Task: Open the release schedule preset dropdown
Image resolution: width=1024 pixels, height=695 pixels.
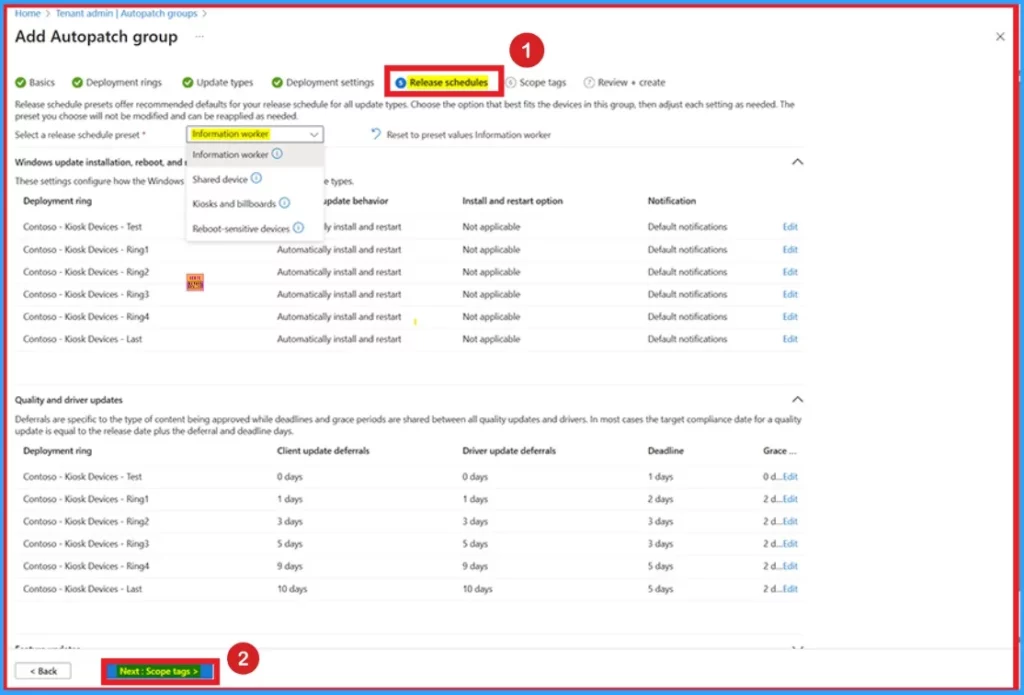Action: (x=255, y=134)
